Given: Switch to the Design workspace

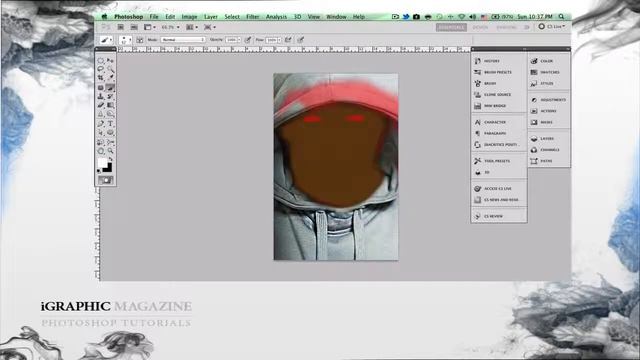Looking at the screenshot, I should pos(480,27).
